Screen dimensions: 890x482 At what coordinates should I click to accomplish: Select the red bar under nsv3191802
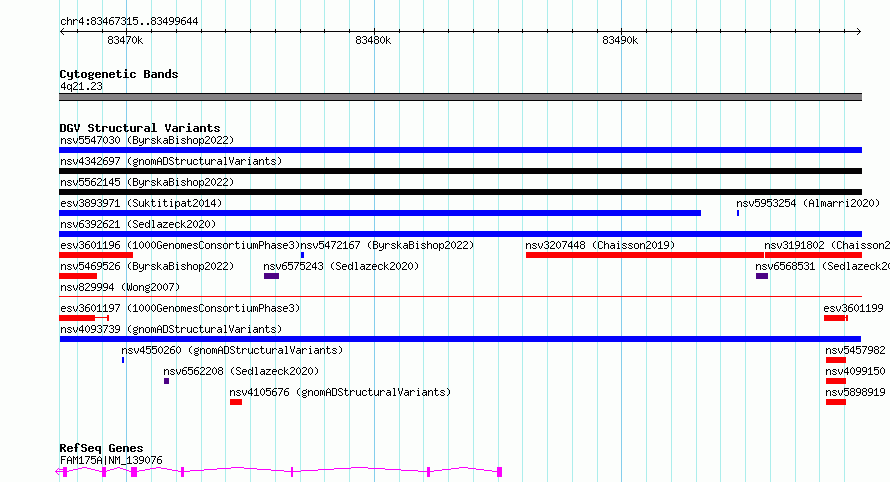pyautogui.click(x=813, y=255)
